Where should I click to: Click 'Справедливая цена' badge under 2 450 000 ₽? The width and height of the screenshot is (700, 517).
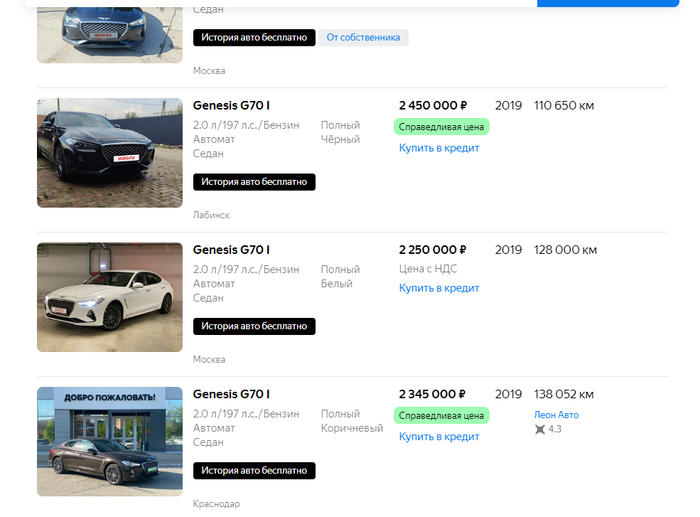pos(441,127)
